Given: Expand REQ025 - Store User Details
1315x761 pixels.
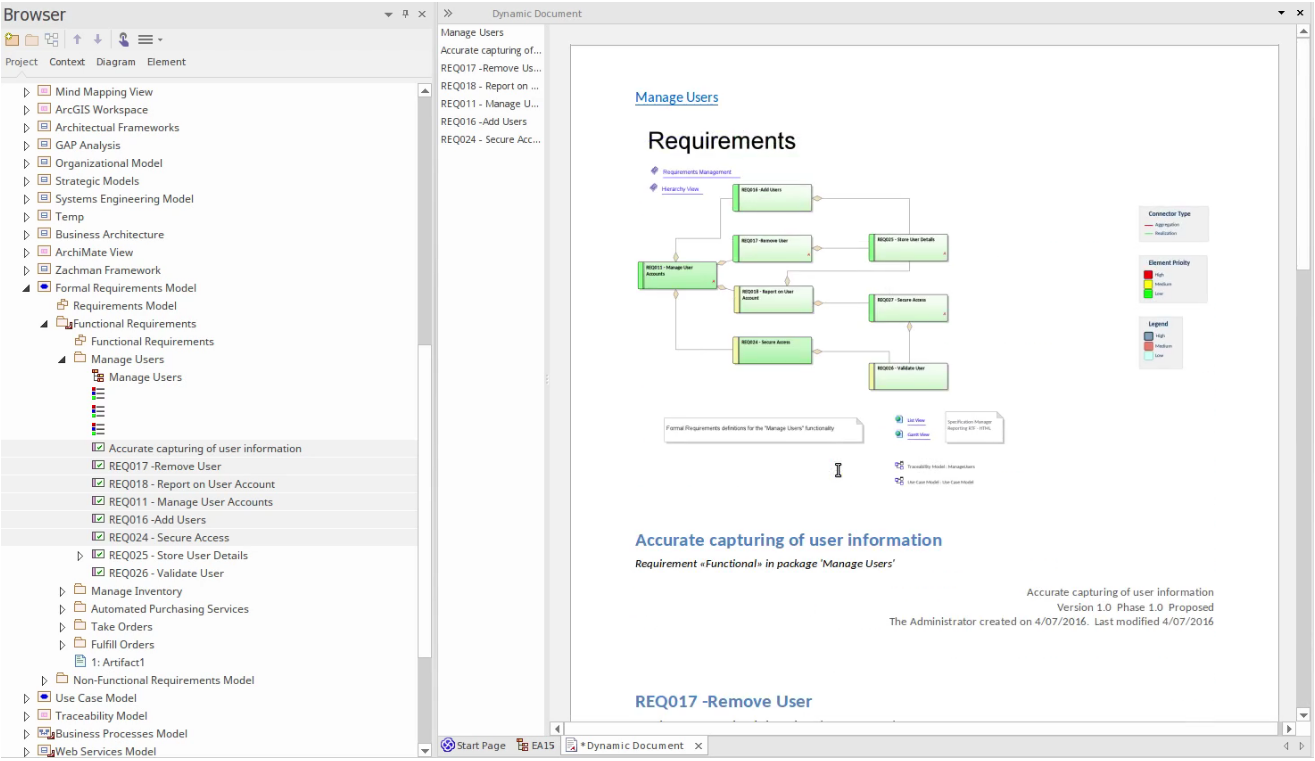Looking at the screenshot, I should click(x=81, y=556).
